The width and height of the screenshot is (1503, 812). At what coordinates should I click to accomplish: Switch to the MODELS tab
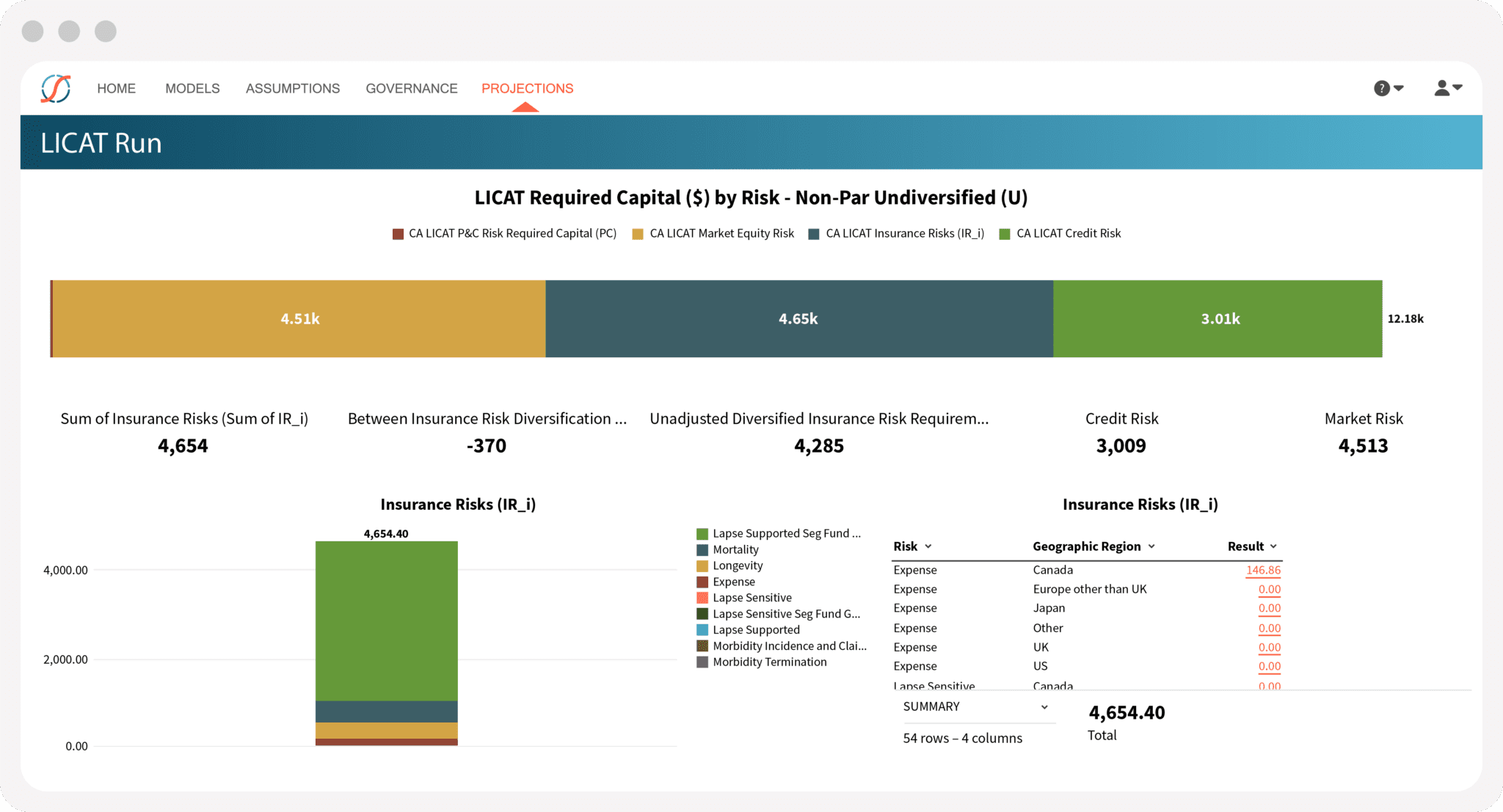tap(192, 88)
